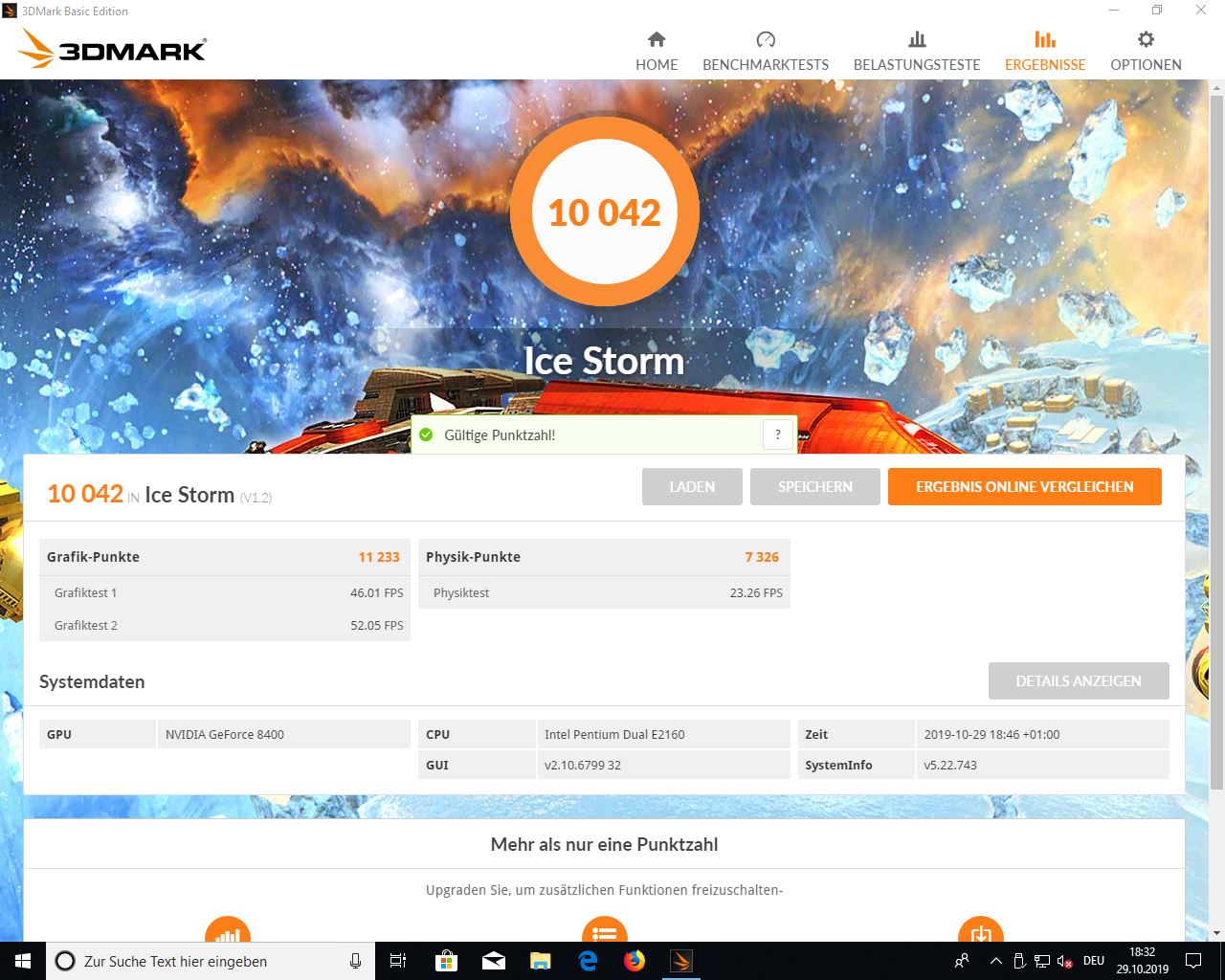Click the orange results chart icon
This screenshot has height=980, width=1225.
(1045, 39)
